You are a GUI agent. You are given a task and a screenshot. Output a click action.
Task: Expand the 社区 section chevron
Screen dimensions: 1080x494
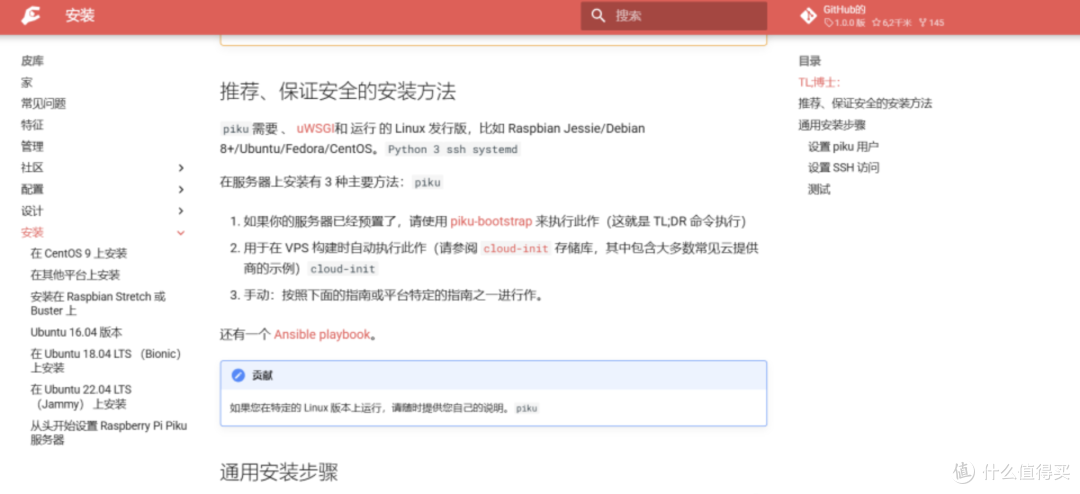pos(180,168)
